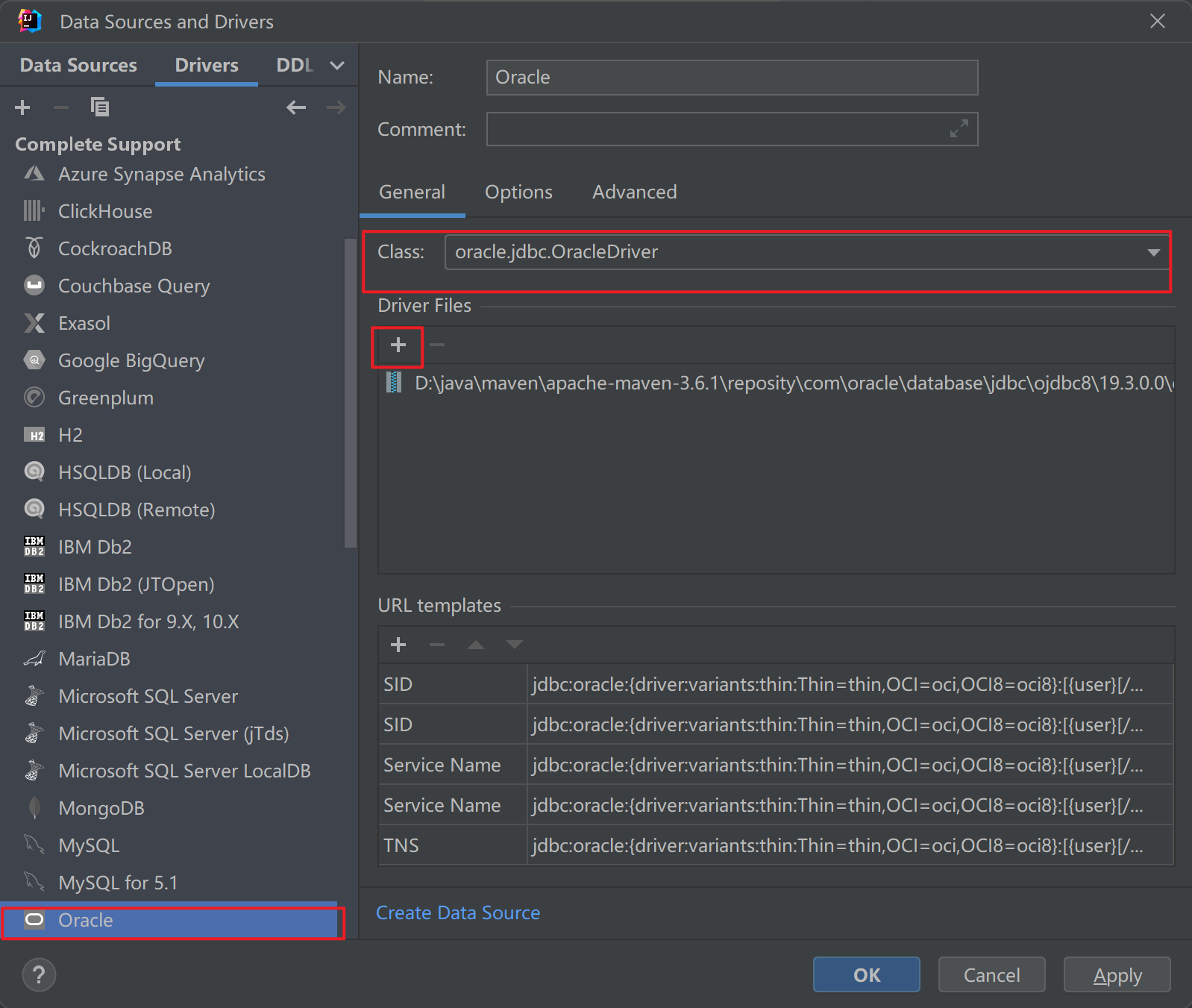Open the Class dropdown arrow

(x=1153, y=252)
